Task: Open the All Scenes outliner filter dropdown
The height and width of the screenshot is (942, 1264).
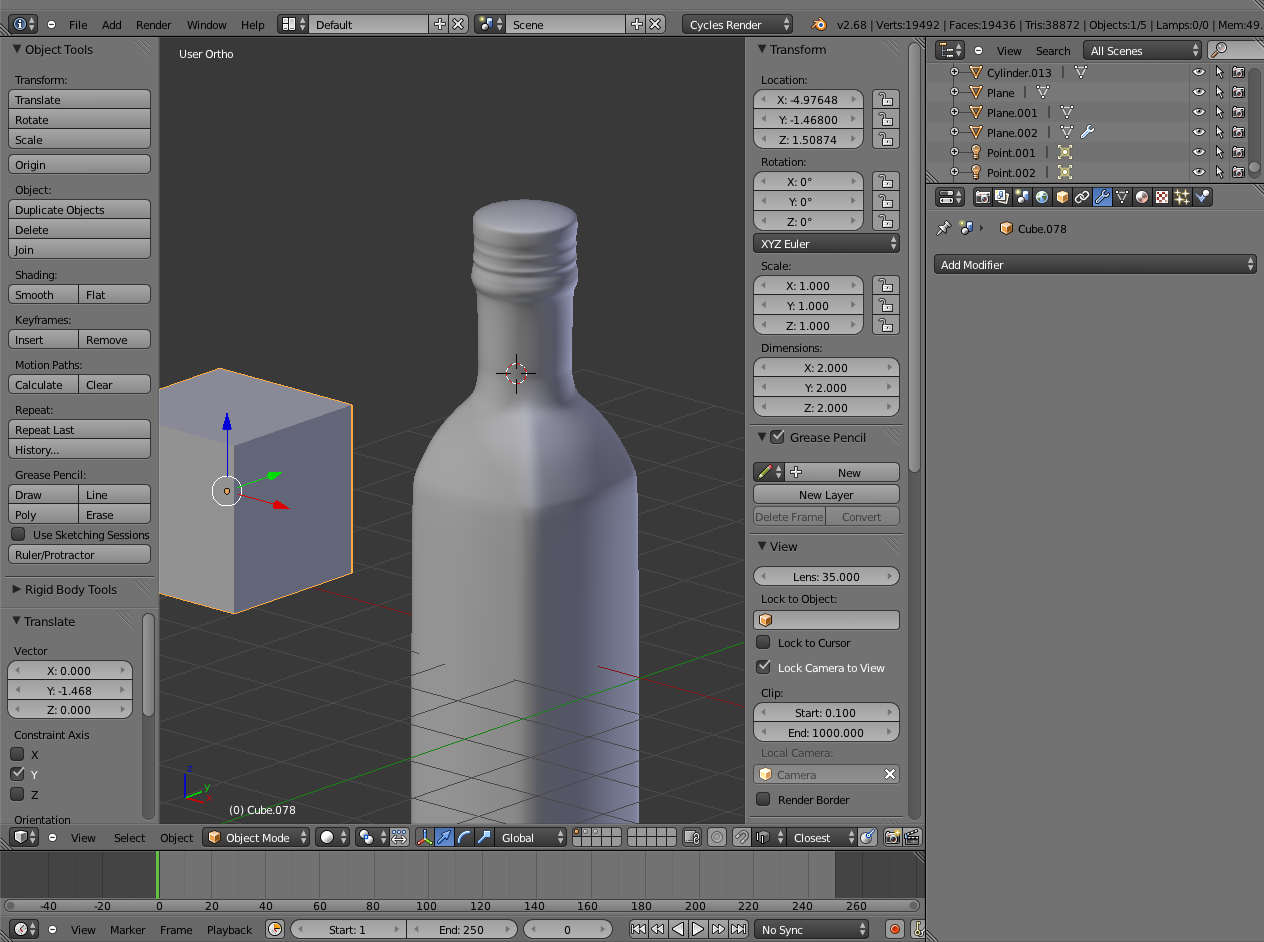Action: click(x=1143, y=50)
